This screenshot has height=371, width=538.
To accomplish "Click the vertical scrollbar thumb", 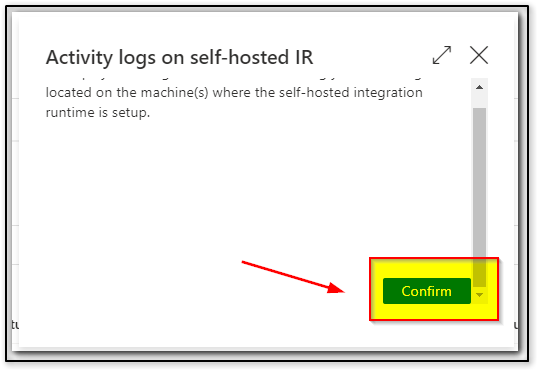I will 479,197.
